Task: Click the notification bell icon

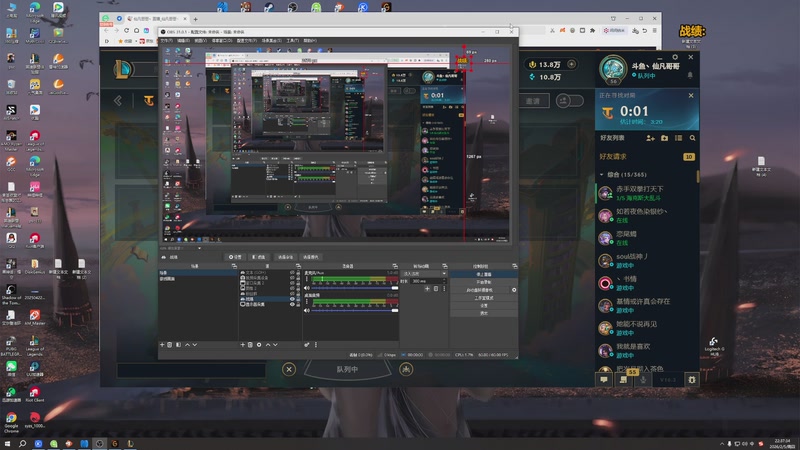Action: [x=690, y=76]
